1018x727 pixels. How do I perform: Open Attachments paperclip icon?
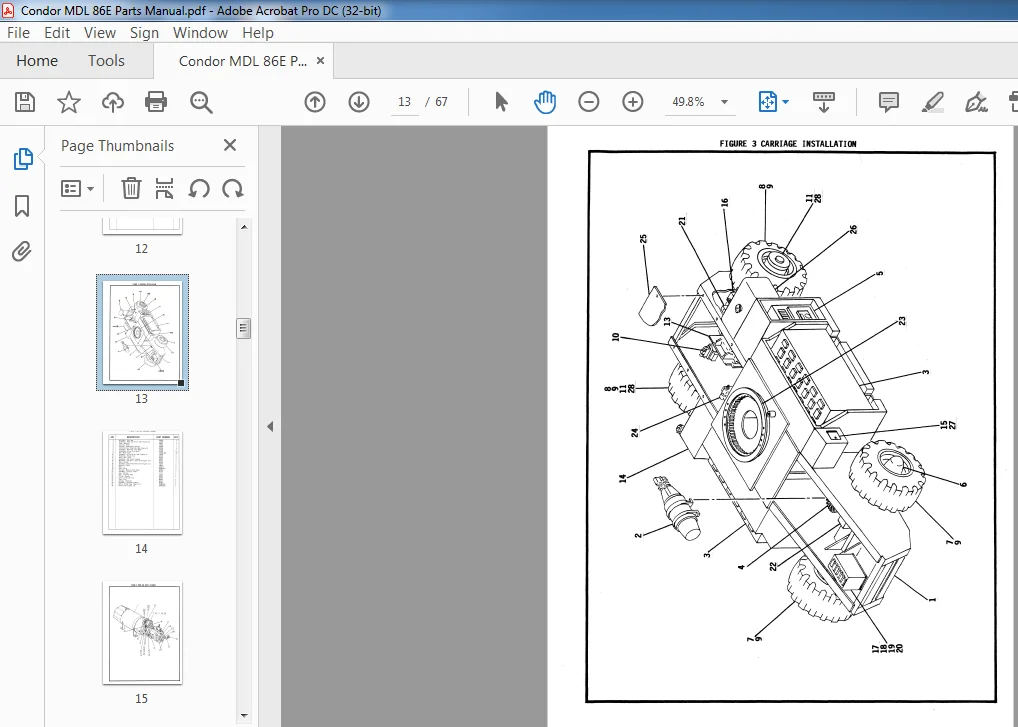21,251
